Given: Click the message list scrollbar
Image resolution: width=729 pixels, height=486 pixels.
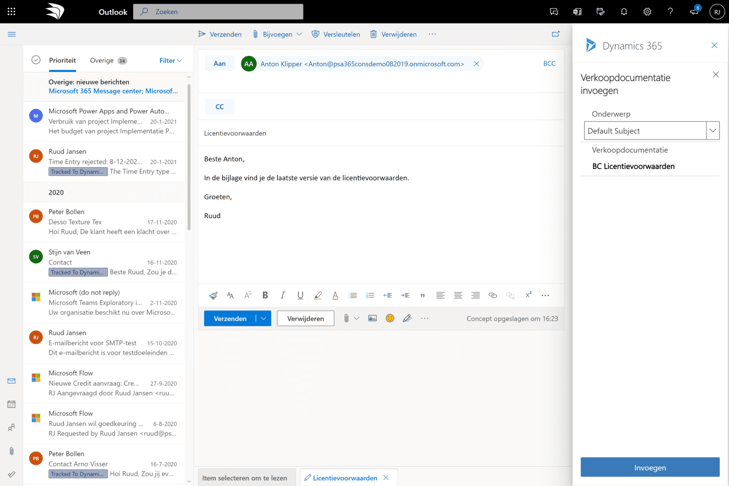Looking at the screenshot, I should pyautogui.click(x=189, y=157).
